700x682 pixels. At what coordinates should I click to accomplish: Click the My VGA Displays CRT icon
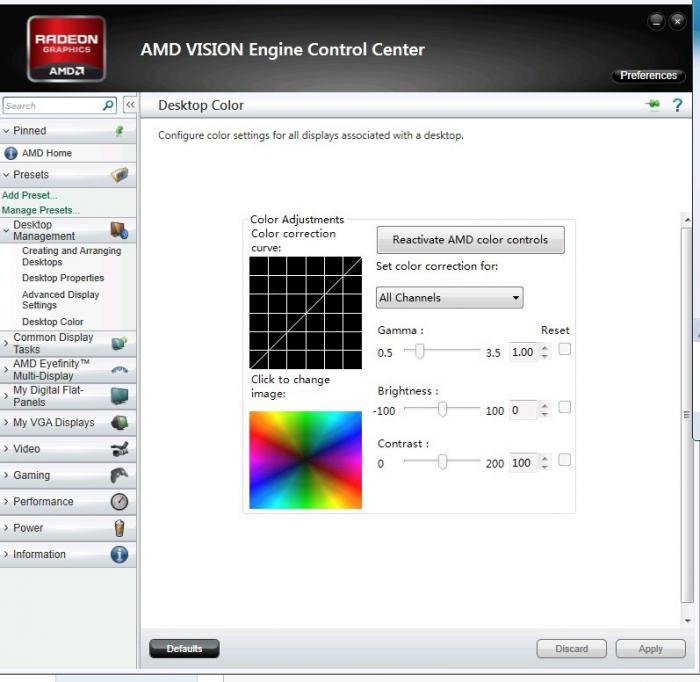(x=119, y=422)
